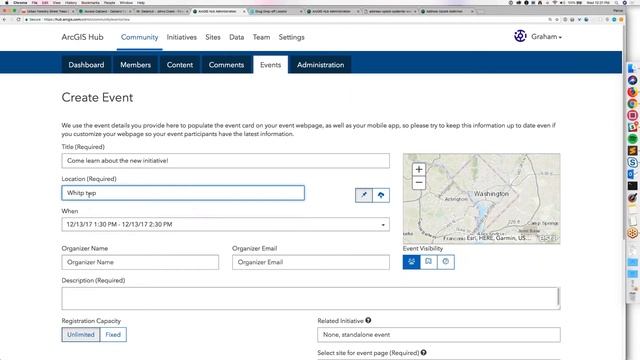Open help tooltip for Select site for event page
Screen dimensions: 640x360
[424, 353]
